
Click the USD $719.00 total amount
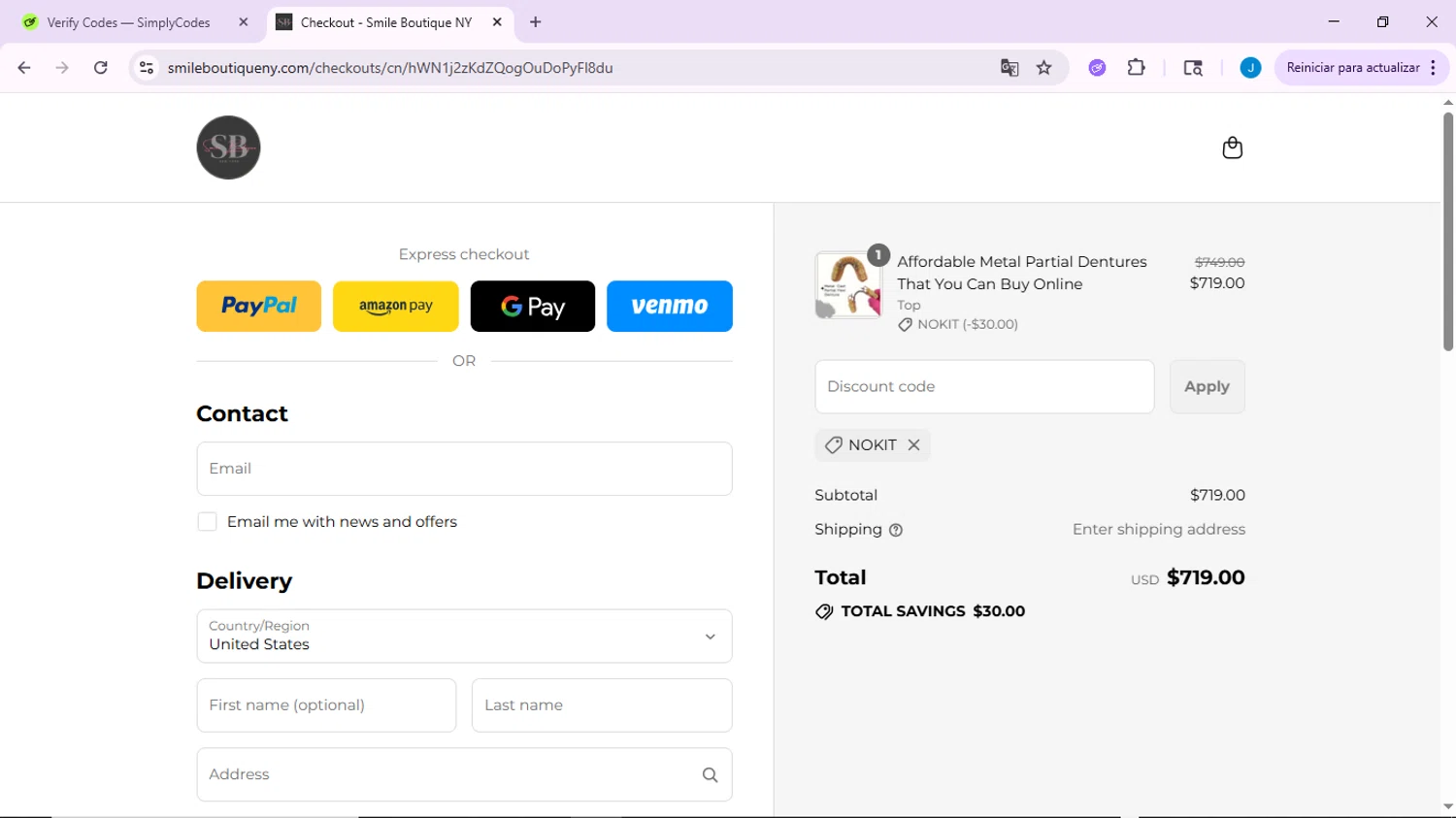pyautogui.click(x=1187, y=577)
